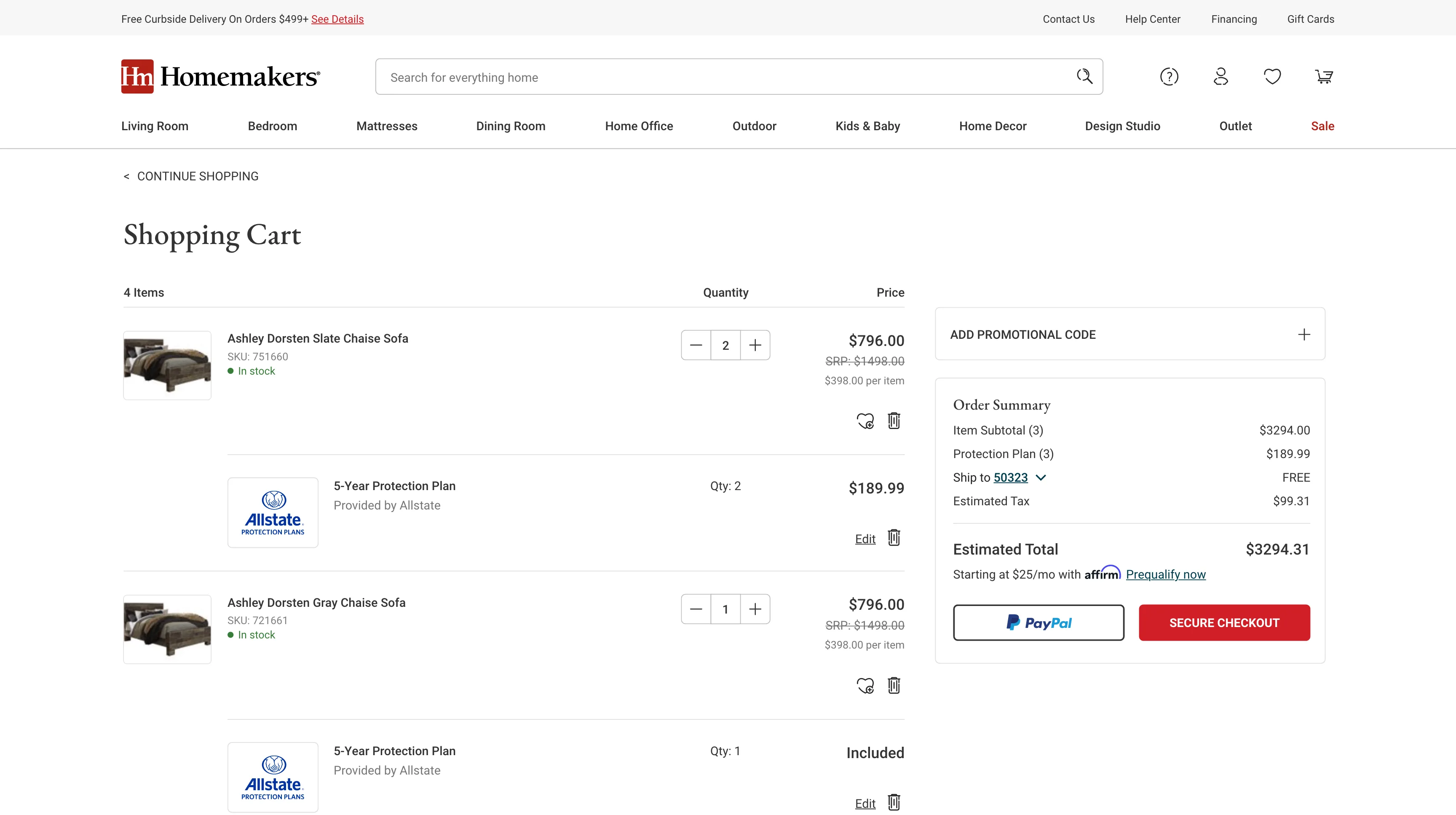
Task: Save Gray Chaise Sofa to wishlist
Action: (865, 686)
